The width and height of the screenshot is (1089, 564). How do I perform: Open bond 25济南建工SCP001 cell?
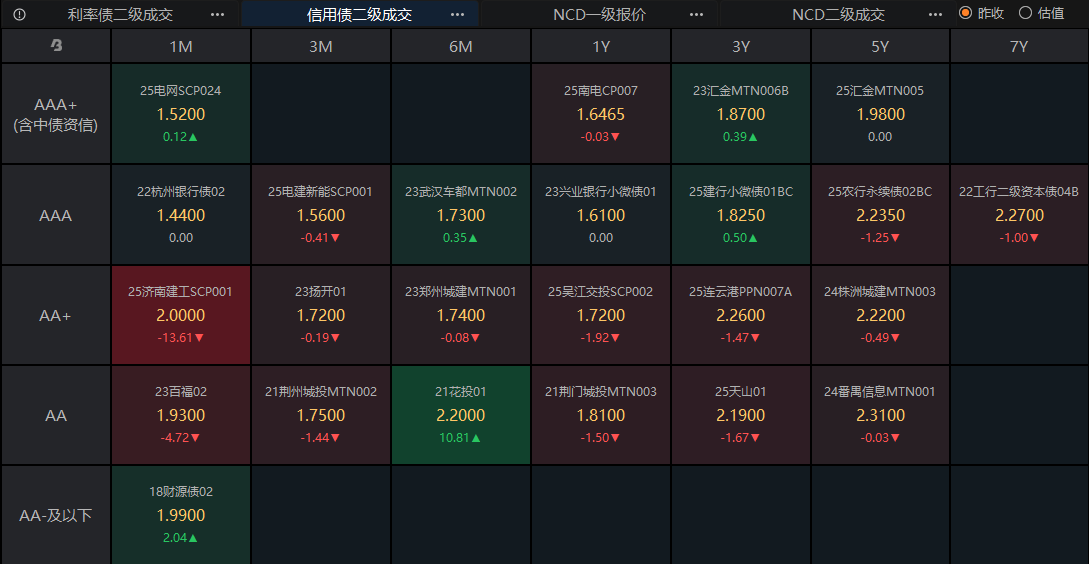181,315
